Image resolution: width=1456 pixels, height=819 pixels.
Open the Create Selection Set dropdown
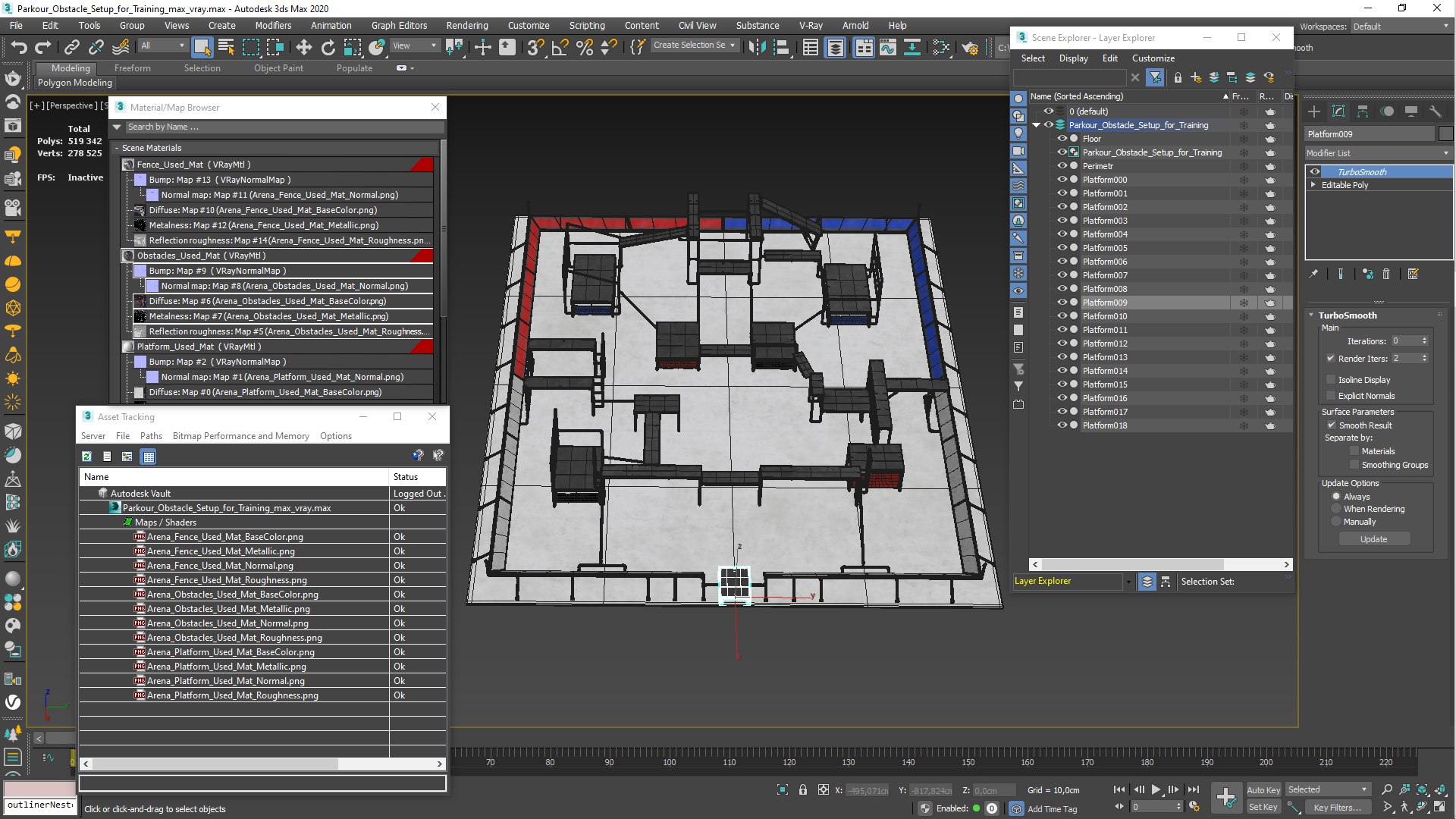tap(694, 45)
